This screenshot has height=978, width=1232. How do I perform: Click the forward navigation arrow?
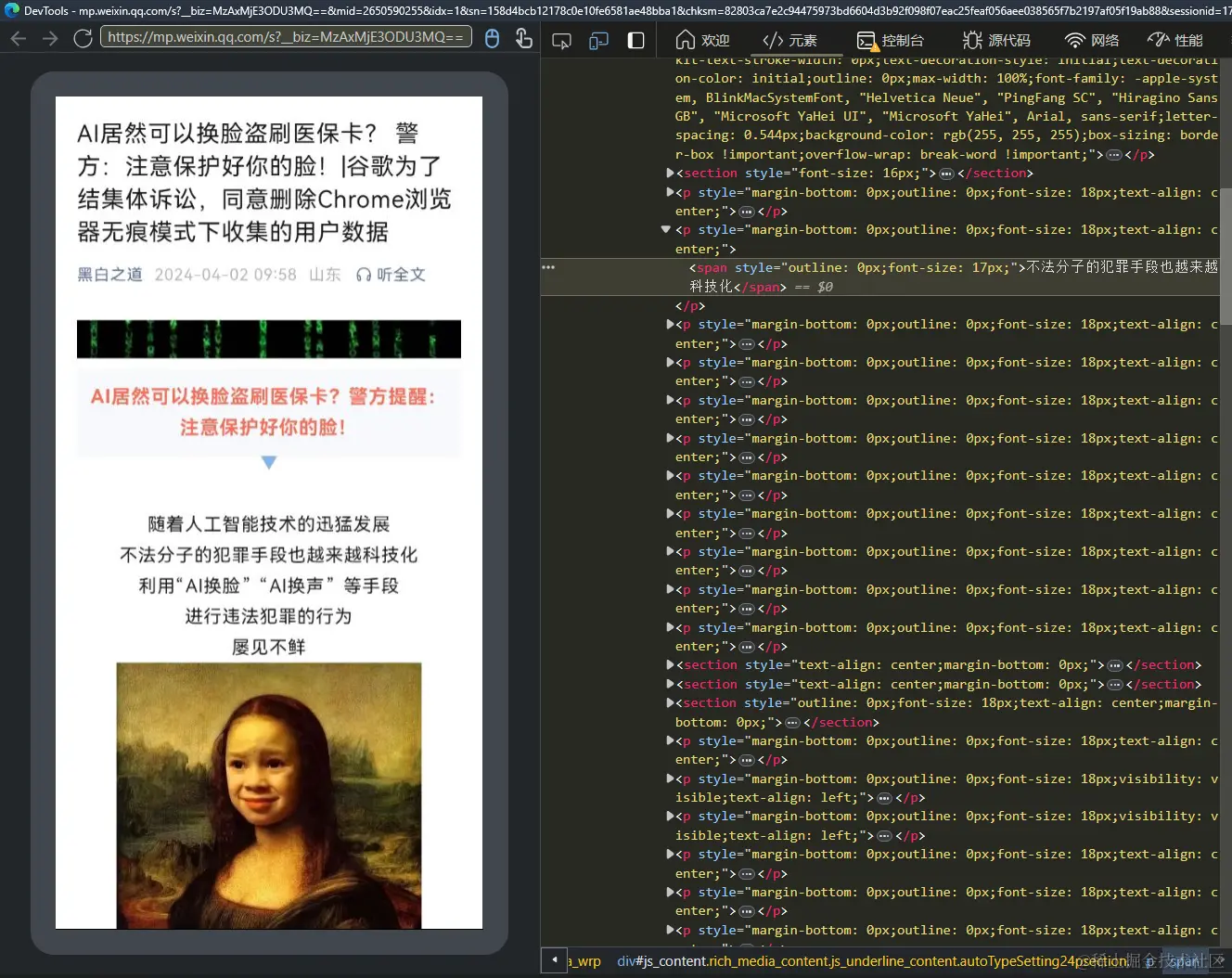coord(50,38)
